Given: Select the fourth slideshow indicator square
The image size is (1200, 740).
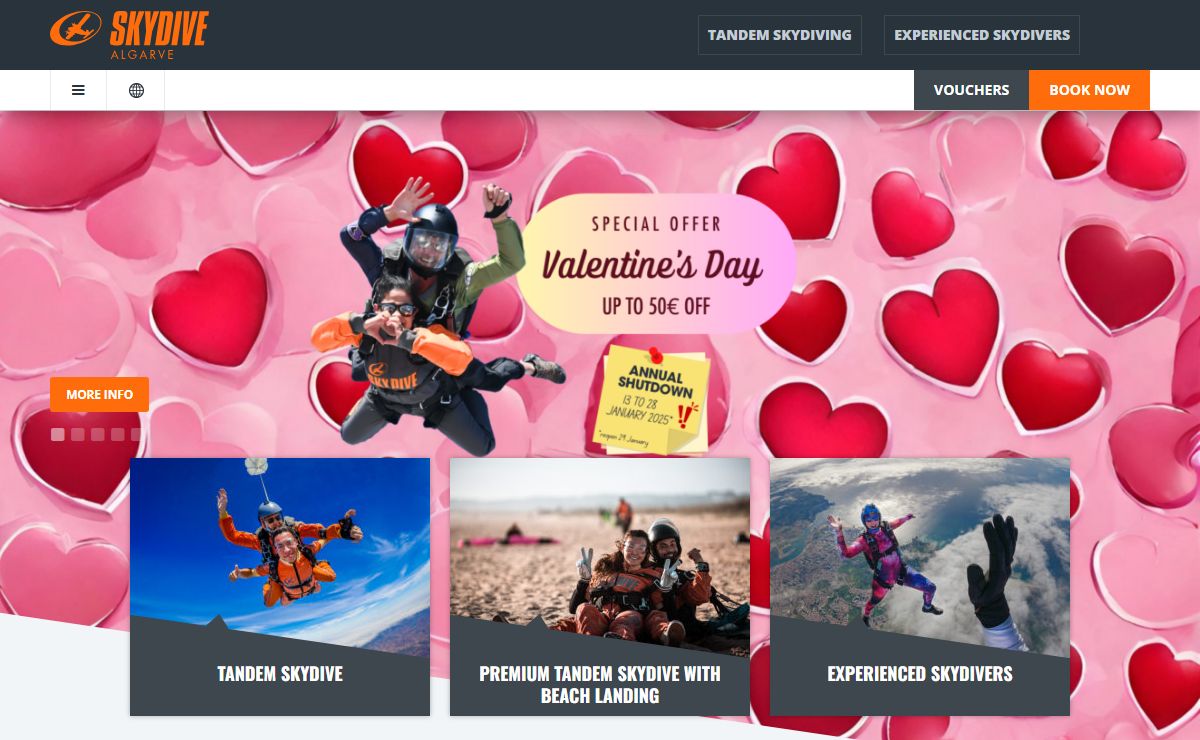Looking at the screenshot, I should (117, 434).
